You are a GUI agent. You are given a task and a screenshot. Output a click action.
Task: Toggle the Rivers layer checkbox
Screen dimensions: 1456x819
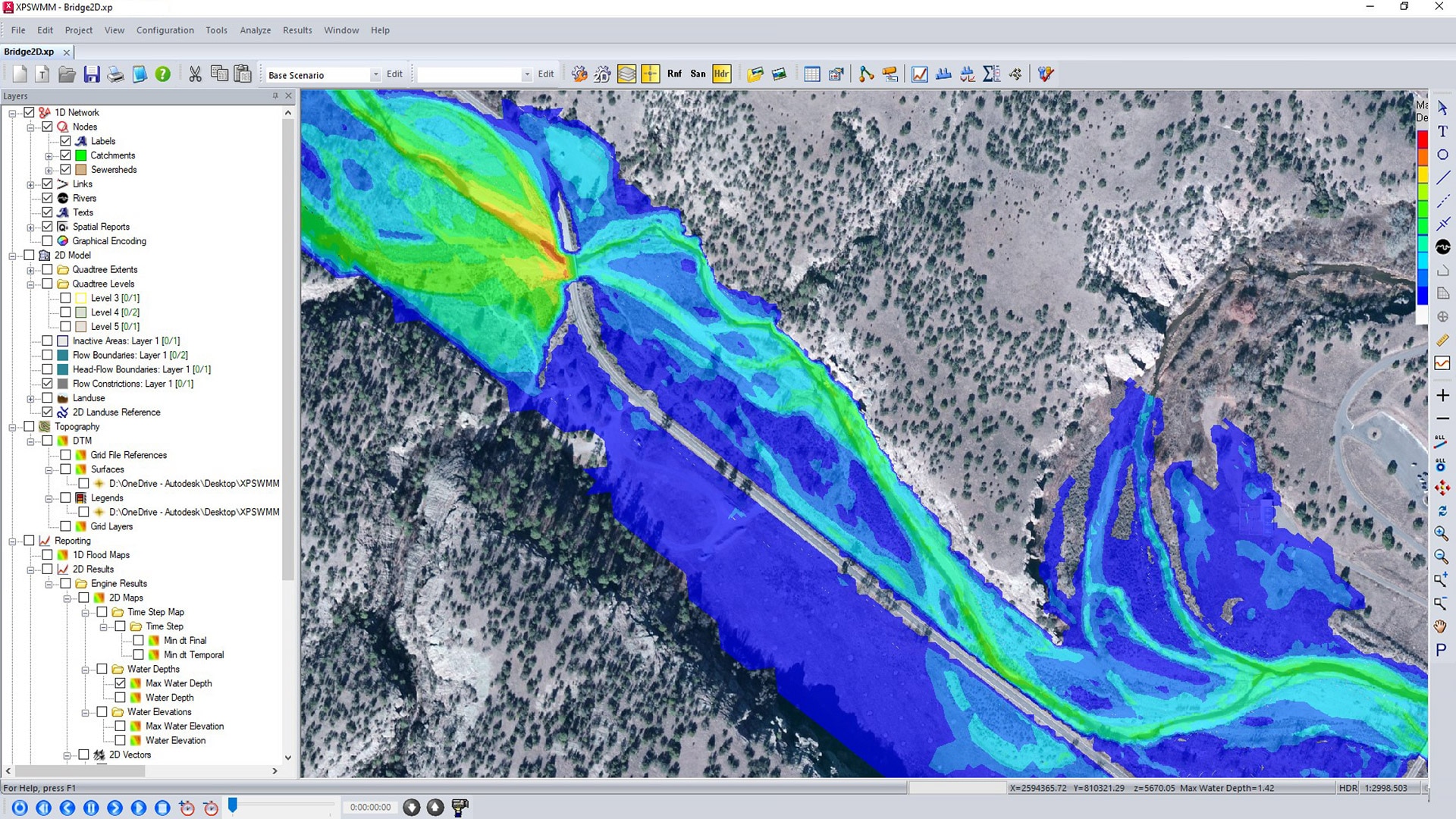[x=47, y=198]
